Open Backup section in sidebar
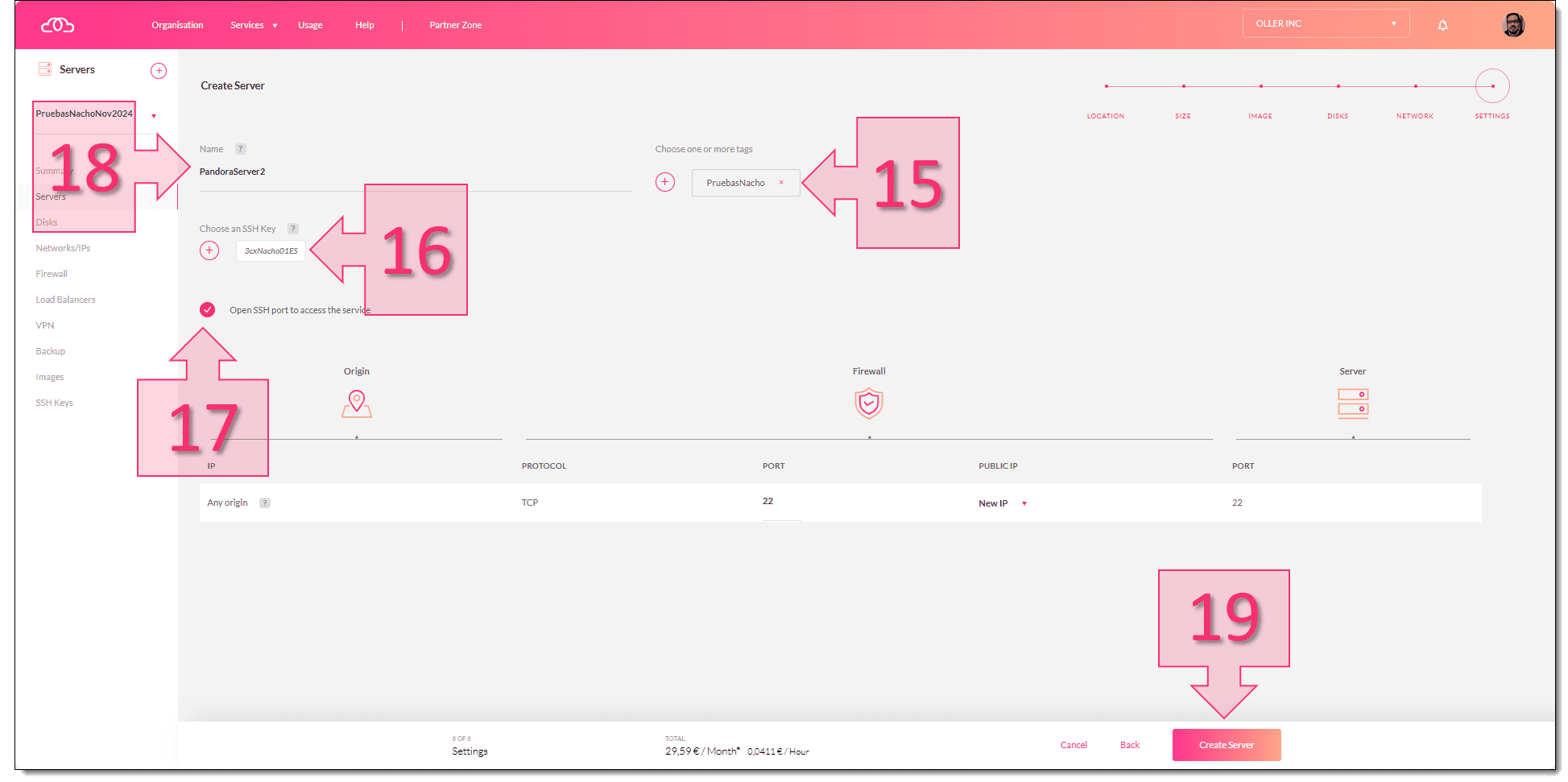Image resolution: width=1568 pixels, height=782 pixels. pos(50,351)
